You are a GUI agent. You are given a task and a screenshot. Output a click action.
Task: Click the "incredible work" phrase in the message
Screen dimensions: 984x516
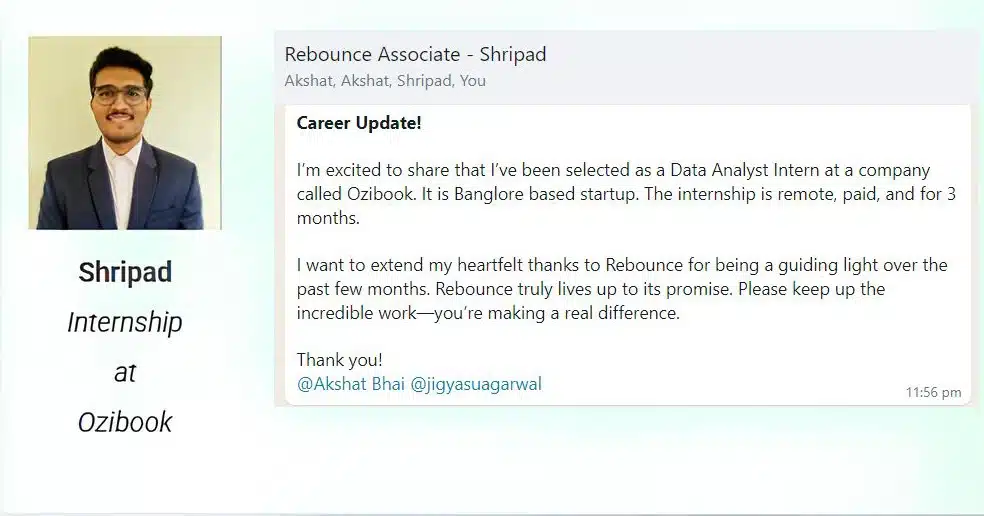pos(352,313)
